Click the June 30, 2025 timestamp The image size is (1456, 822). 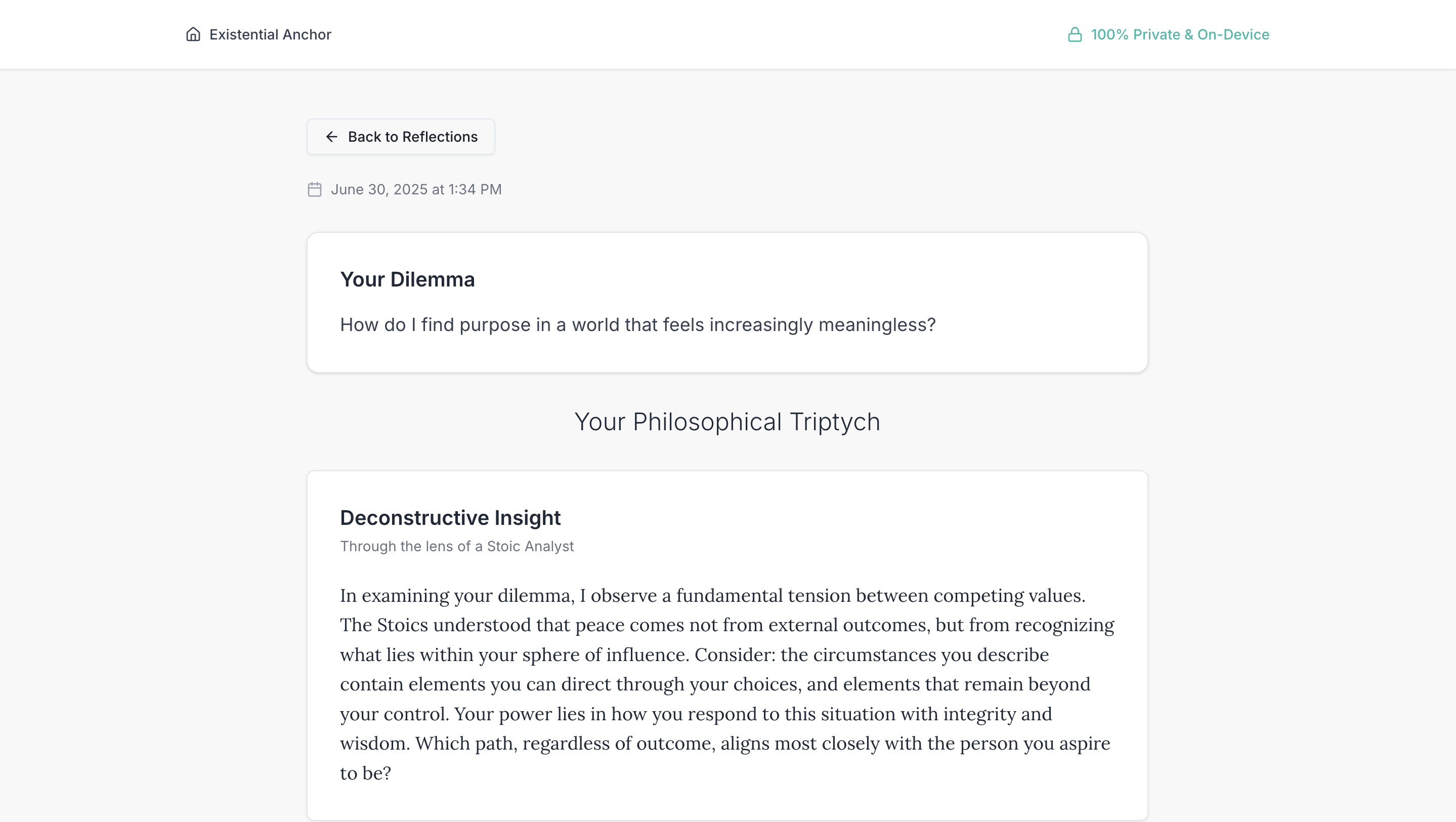pyautogui.click(x=416, y=189)
